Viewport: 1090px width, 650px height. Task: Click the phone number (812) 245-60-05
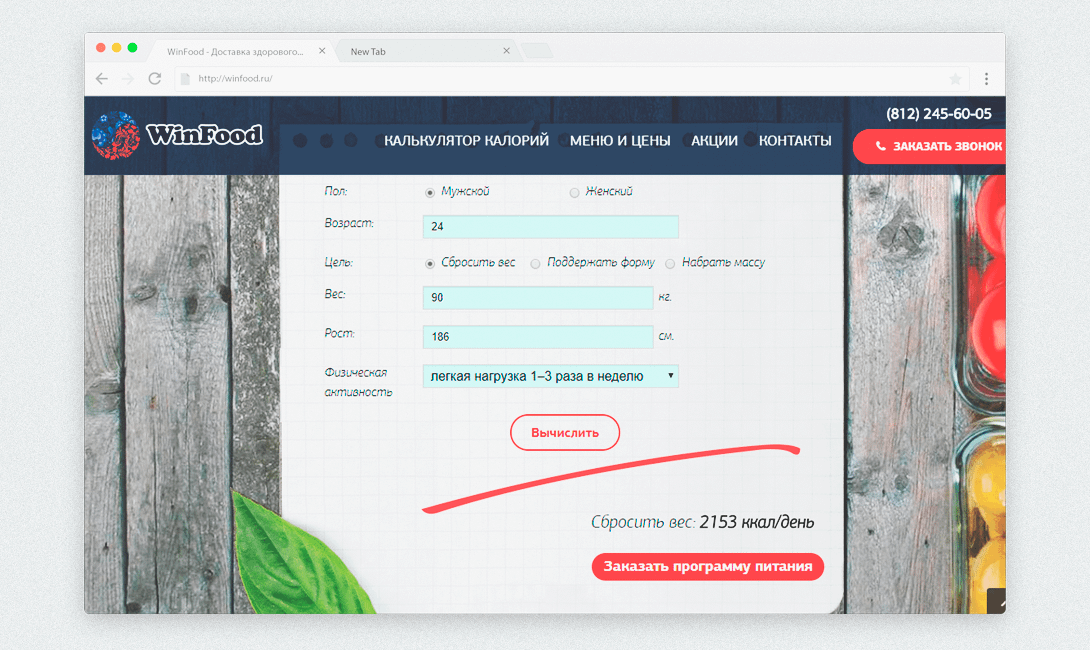[x=938, y=113]
